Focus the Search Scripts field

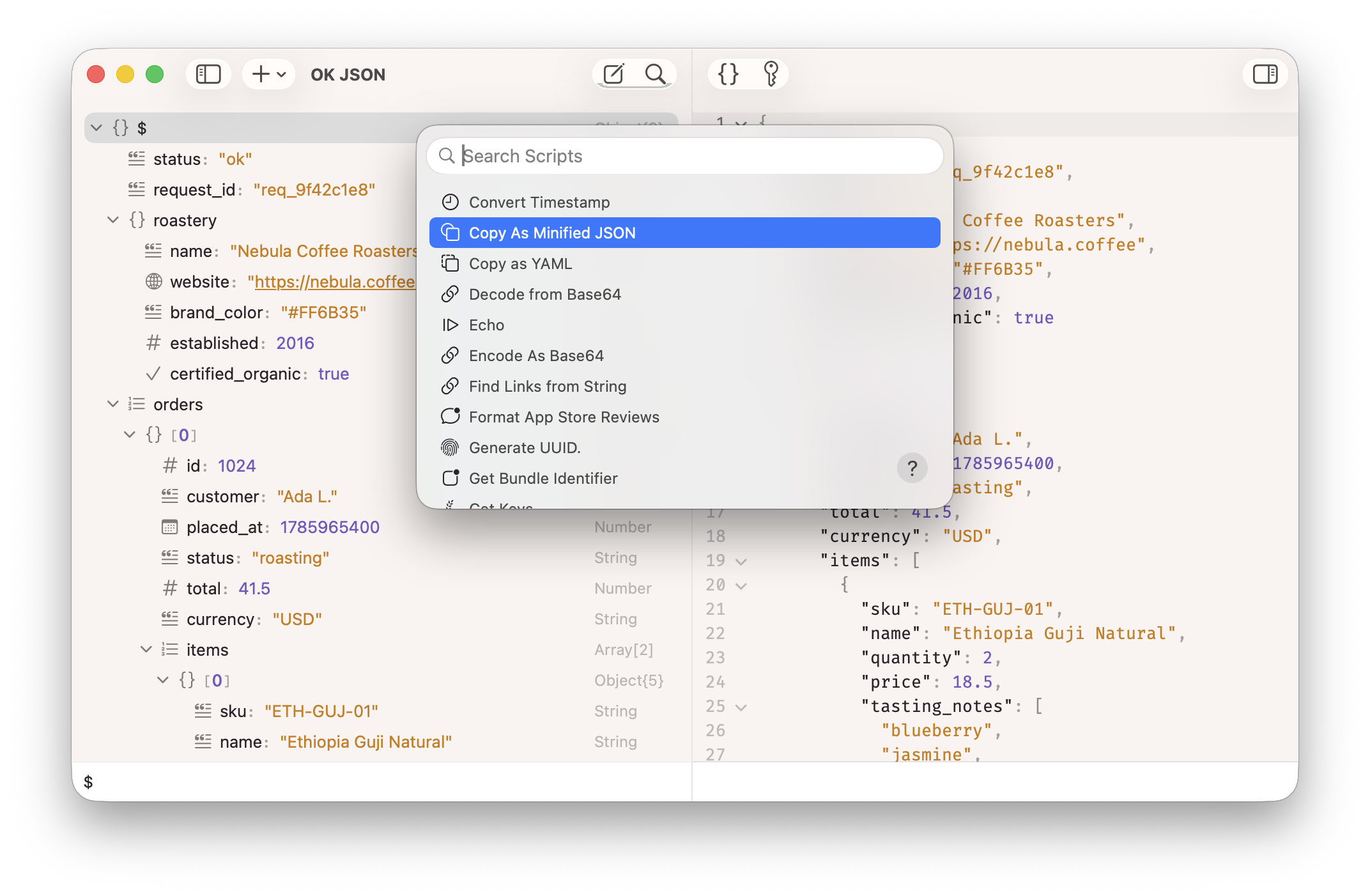(685, 156)
